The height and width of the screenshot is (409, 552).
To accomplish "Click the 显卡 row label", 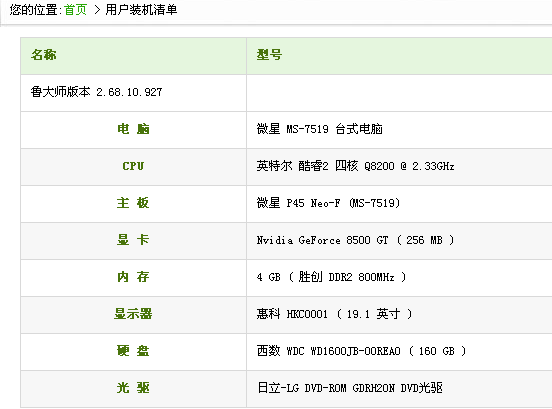I will [x=133, y=240].
